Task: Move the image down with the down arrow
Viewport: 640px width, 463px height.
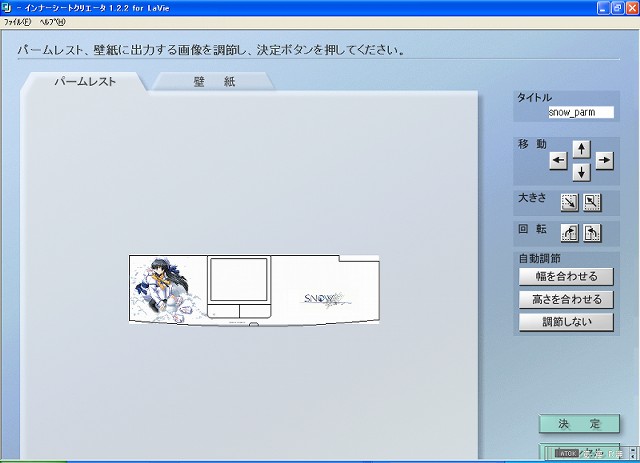Action: [581, 172]
